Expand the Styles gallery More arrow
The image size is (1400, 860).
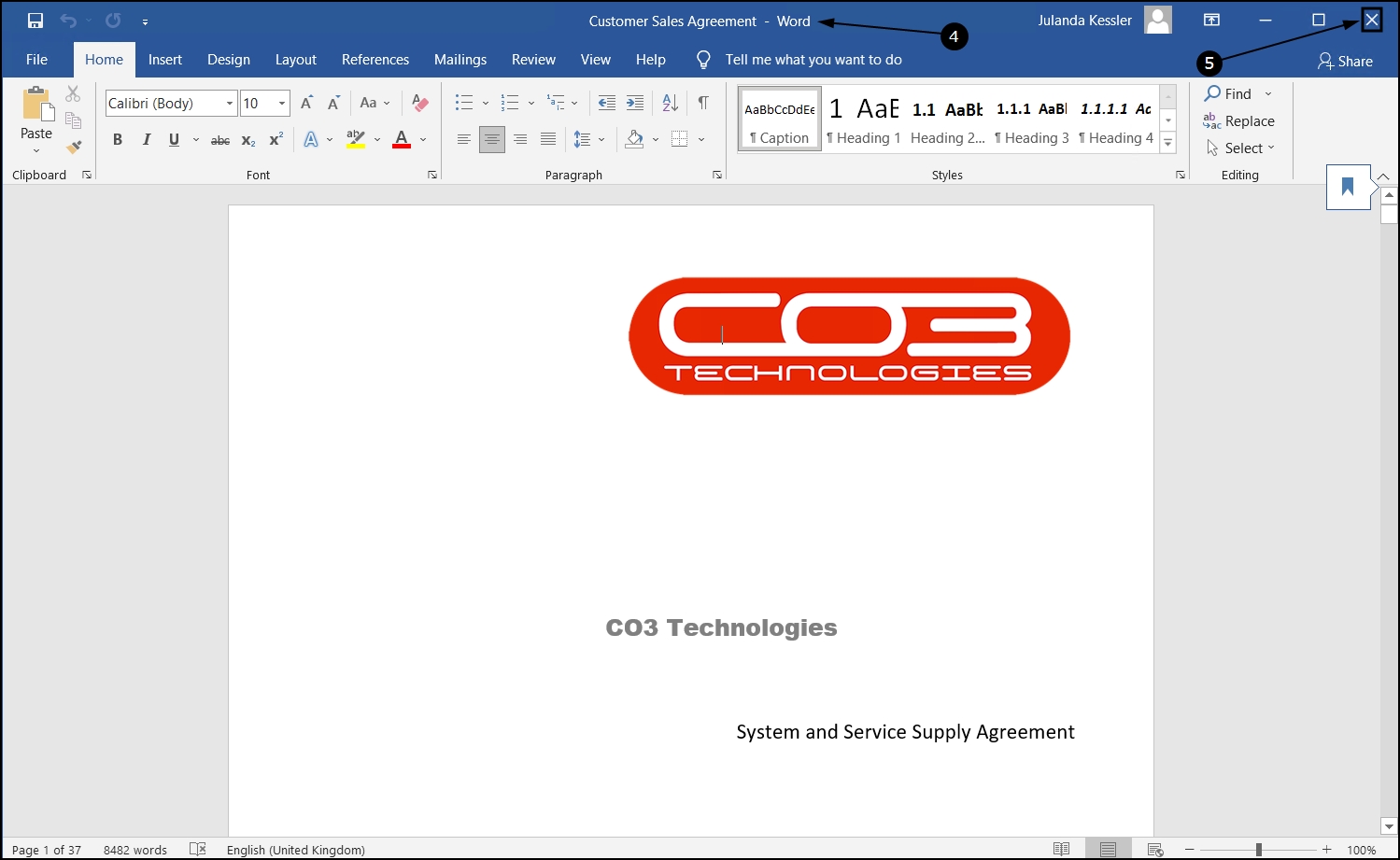click(x=1168, y=143)
